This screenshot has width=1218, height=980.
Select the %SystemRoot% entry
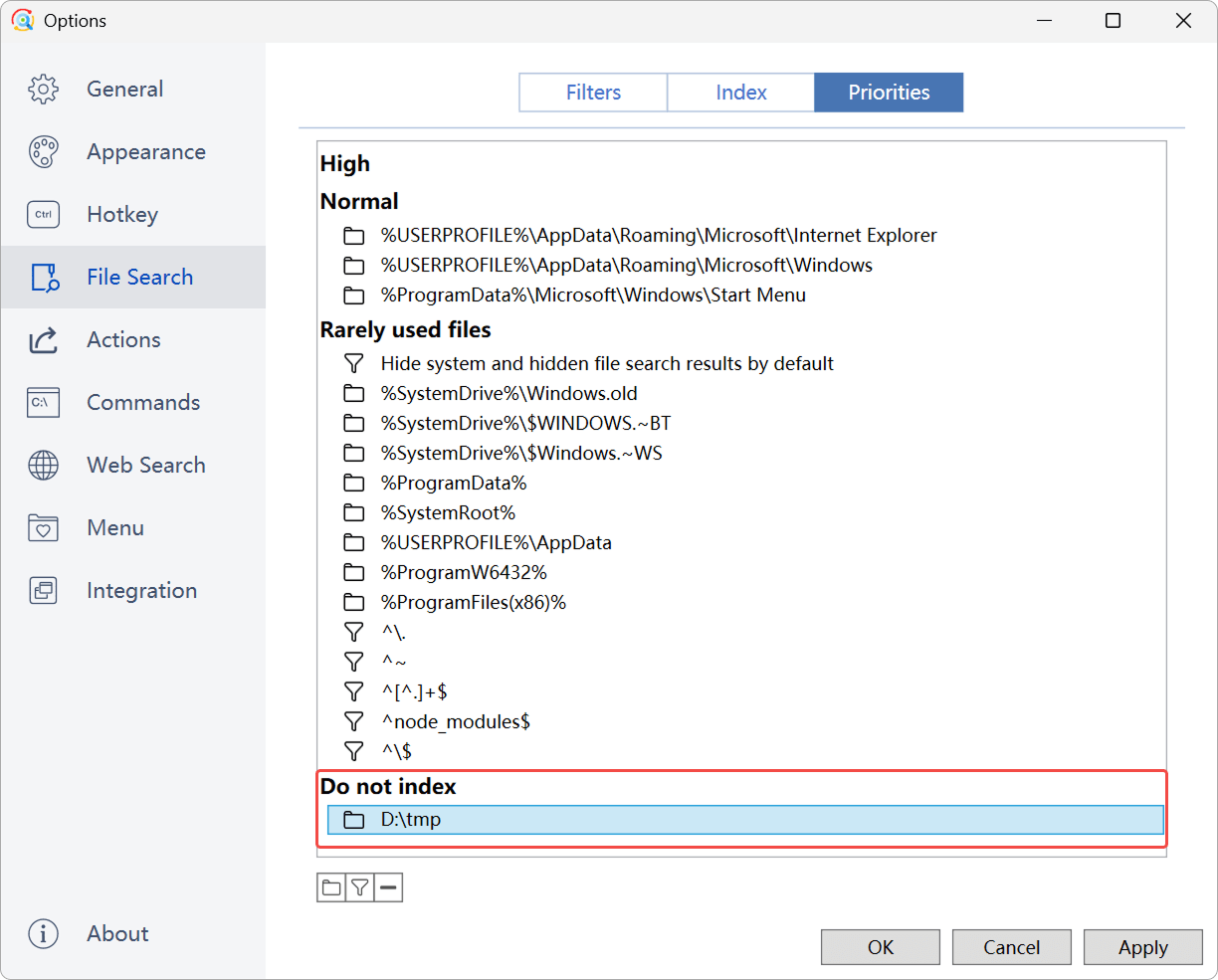click(449, 513)
